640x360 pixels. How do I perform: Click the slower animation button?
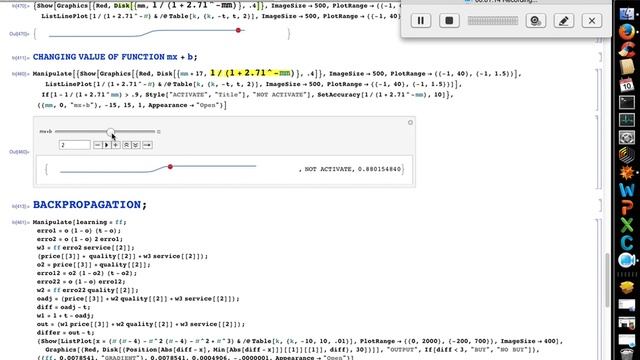pyautogui.click(x=136, y=145)
